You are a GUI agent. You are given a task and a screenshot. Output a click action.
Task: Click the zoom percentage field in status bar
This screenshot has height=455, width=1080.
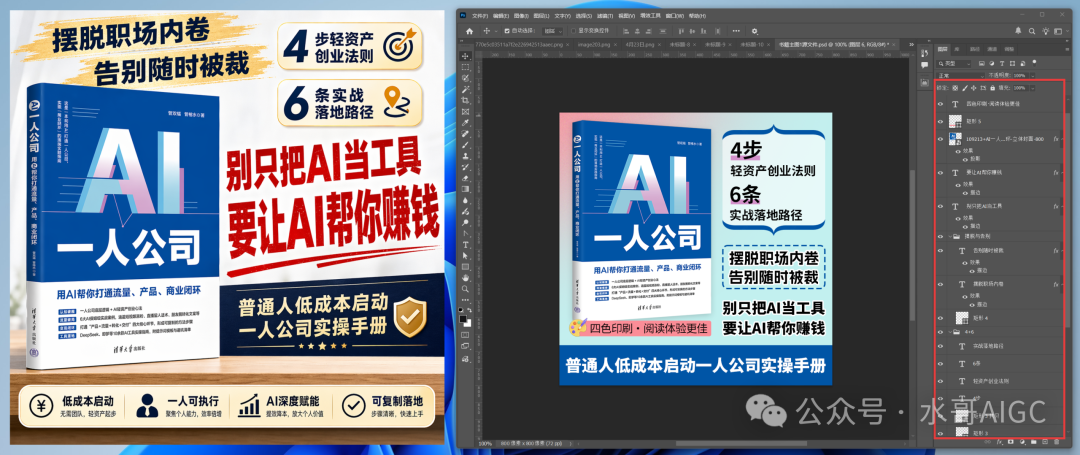[x=485, y=443]
